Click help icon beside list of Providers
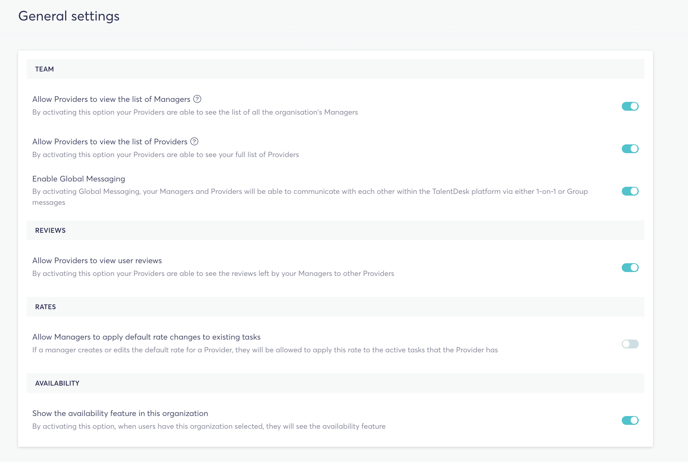 tap(194, 141)
